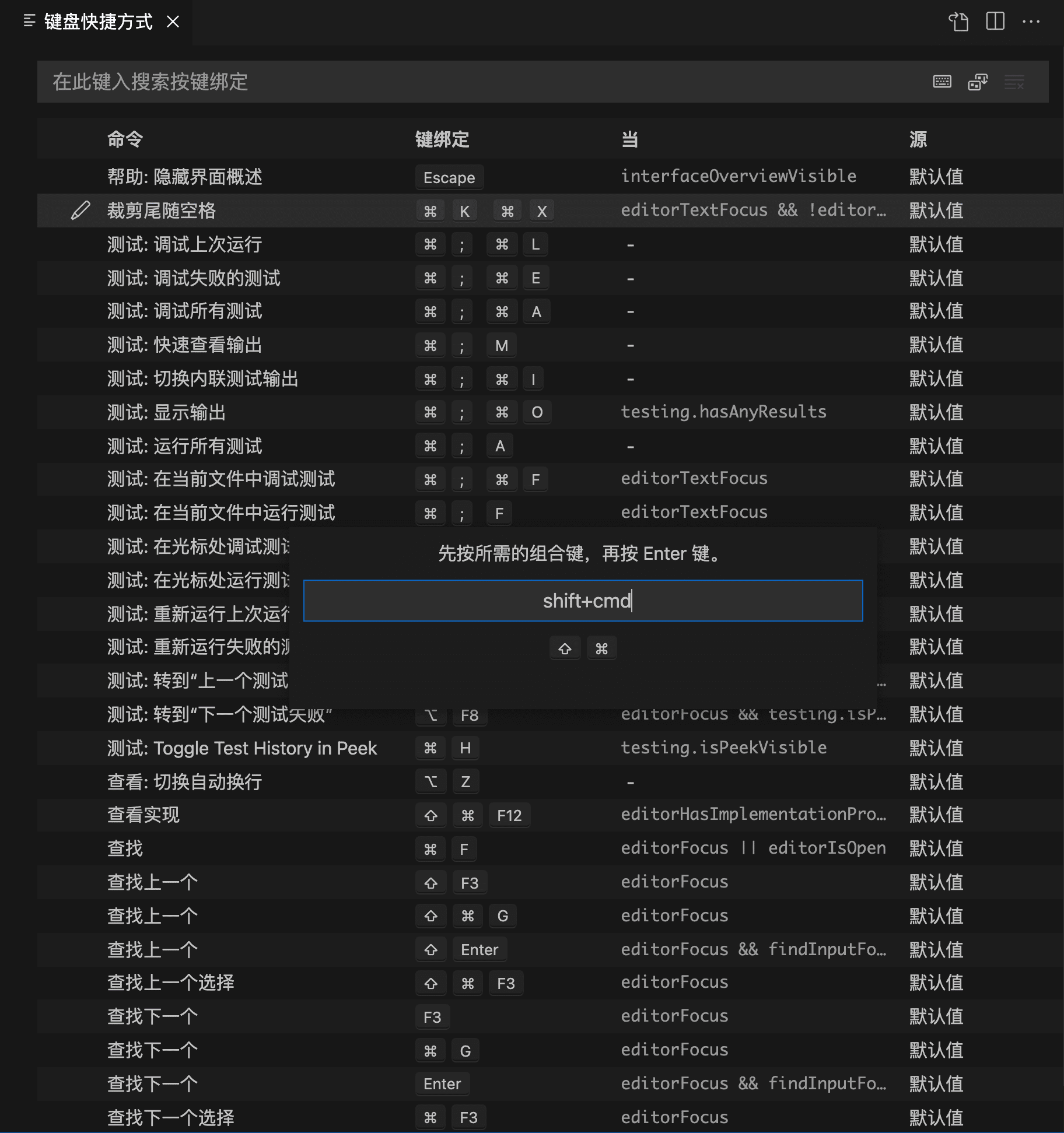Click the 当 column header

(629, 139)
